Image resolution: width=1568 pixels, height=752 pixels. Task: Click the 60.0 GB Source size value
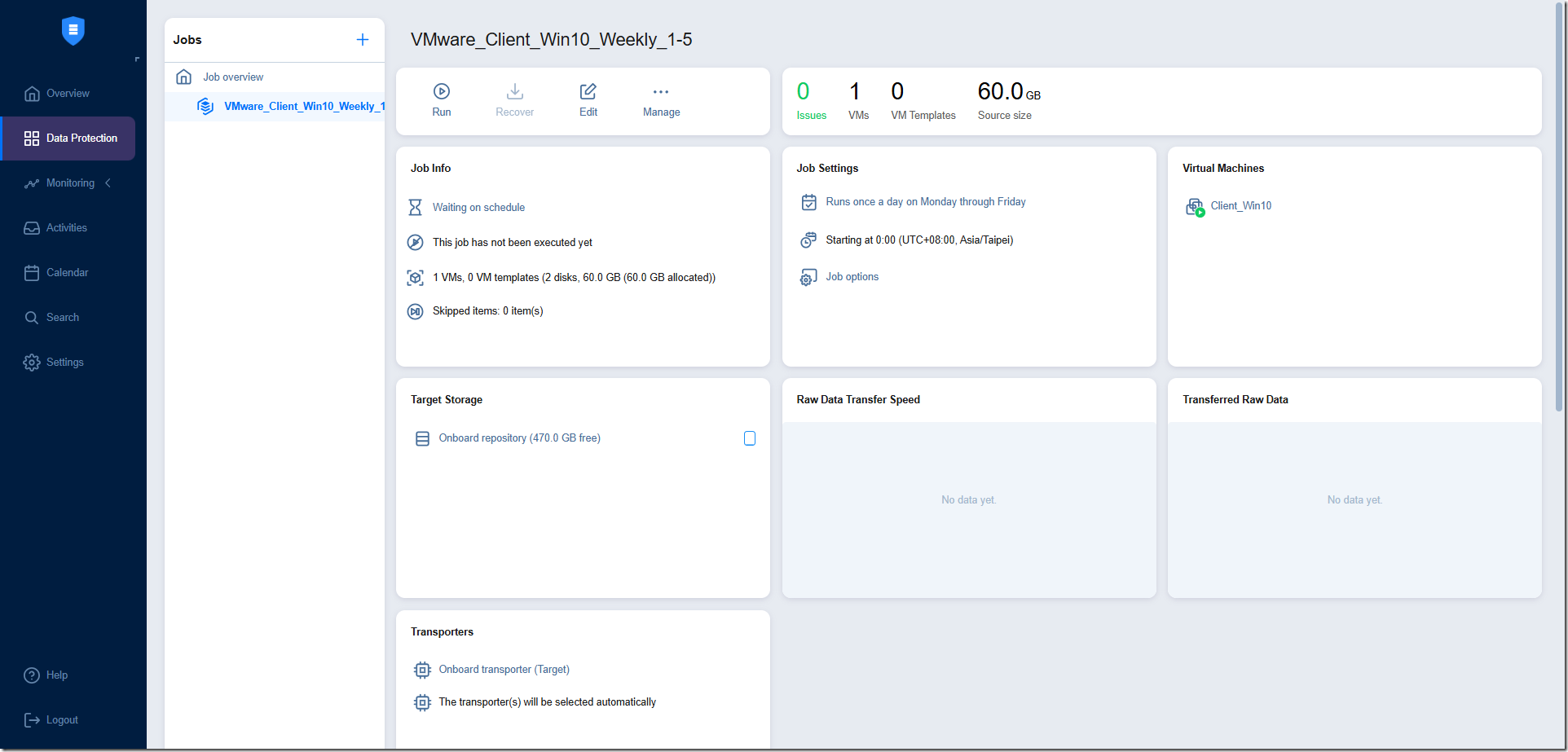click(1009, 92)
